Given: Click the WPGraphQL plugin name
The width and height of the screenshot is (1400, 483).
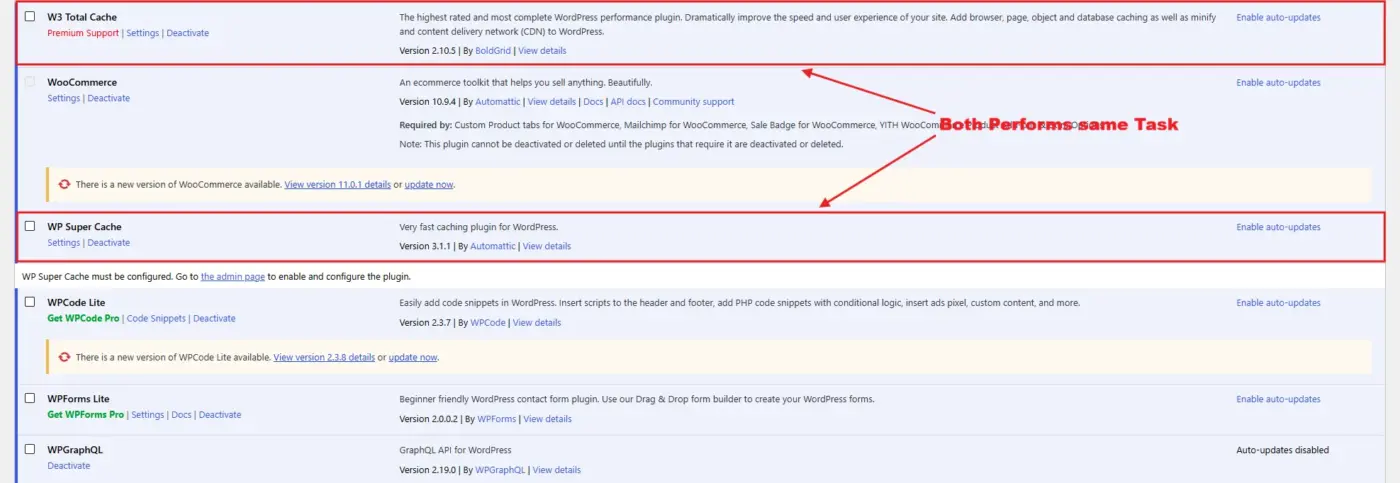Looking at the screenshot, I should point(75,449).
